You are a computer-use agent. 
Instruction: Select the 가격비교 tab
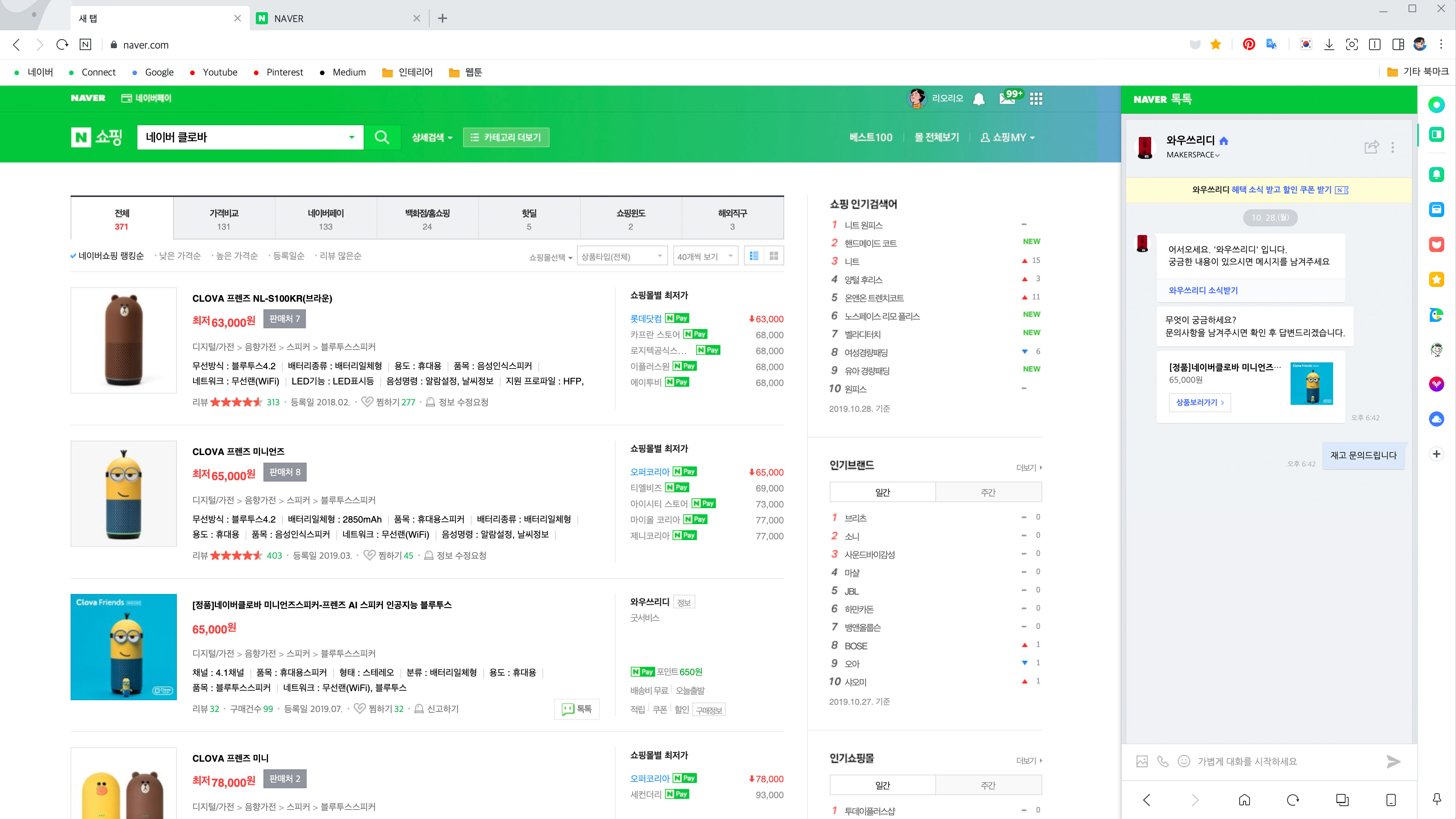(224, 219)
